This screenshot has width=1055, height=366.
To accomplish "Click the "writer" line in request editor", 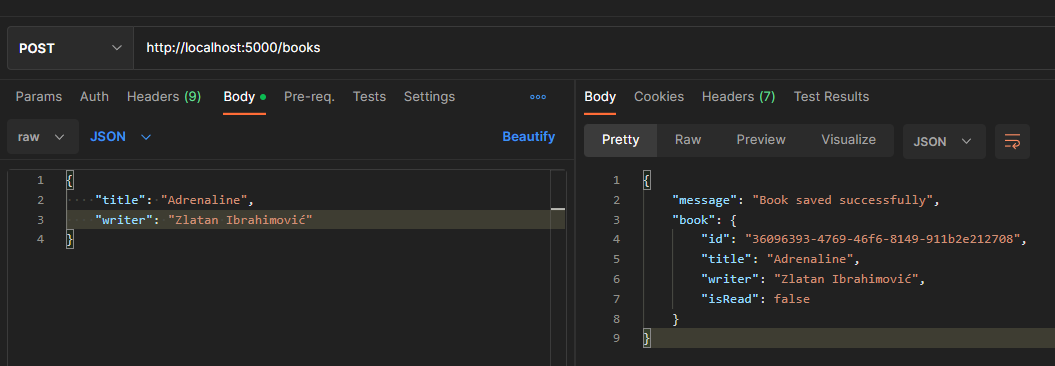I will click(x=204, y=219).
